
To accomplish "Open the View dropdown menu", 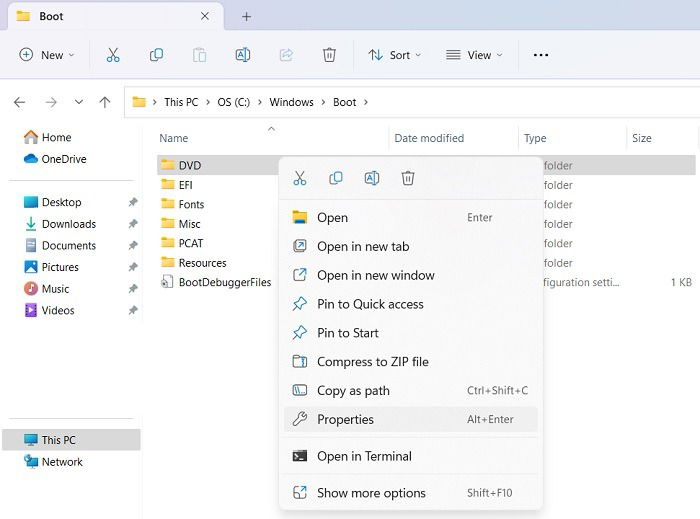I will [x=474, y=55].
